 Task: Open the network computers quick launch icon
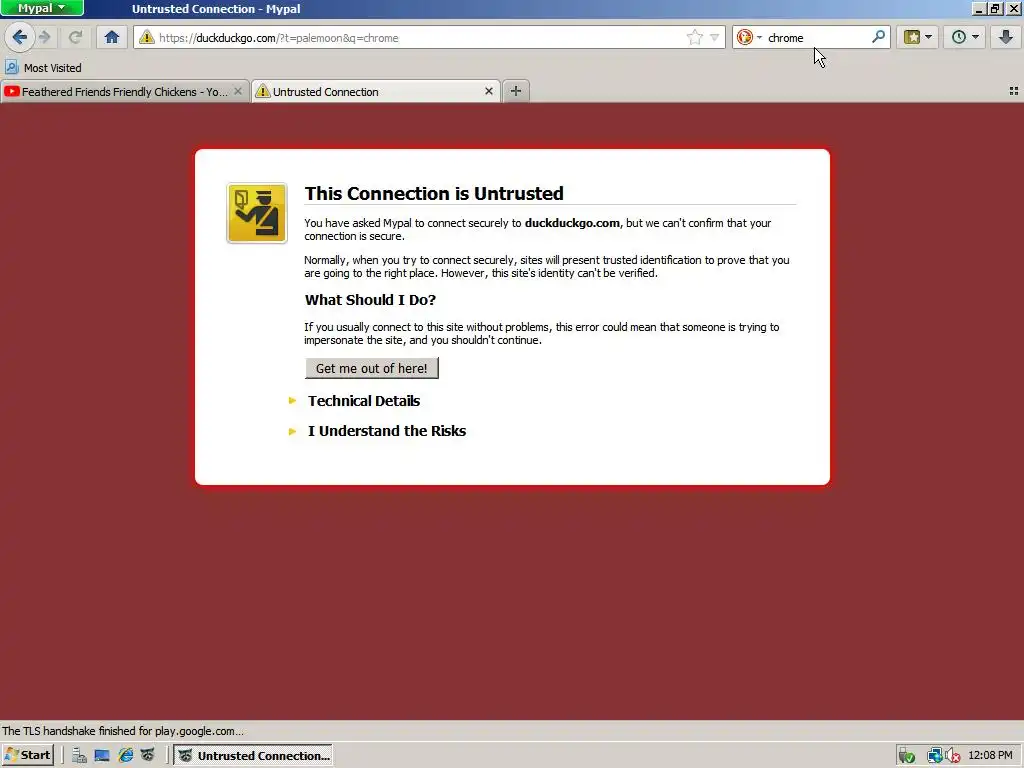coord(80,756)
